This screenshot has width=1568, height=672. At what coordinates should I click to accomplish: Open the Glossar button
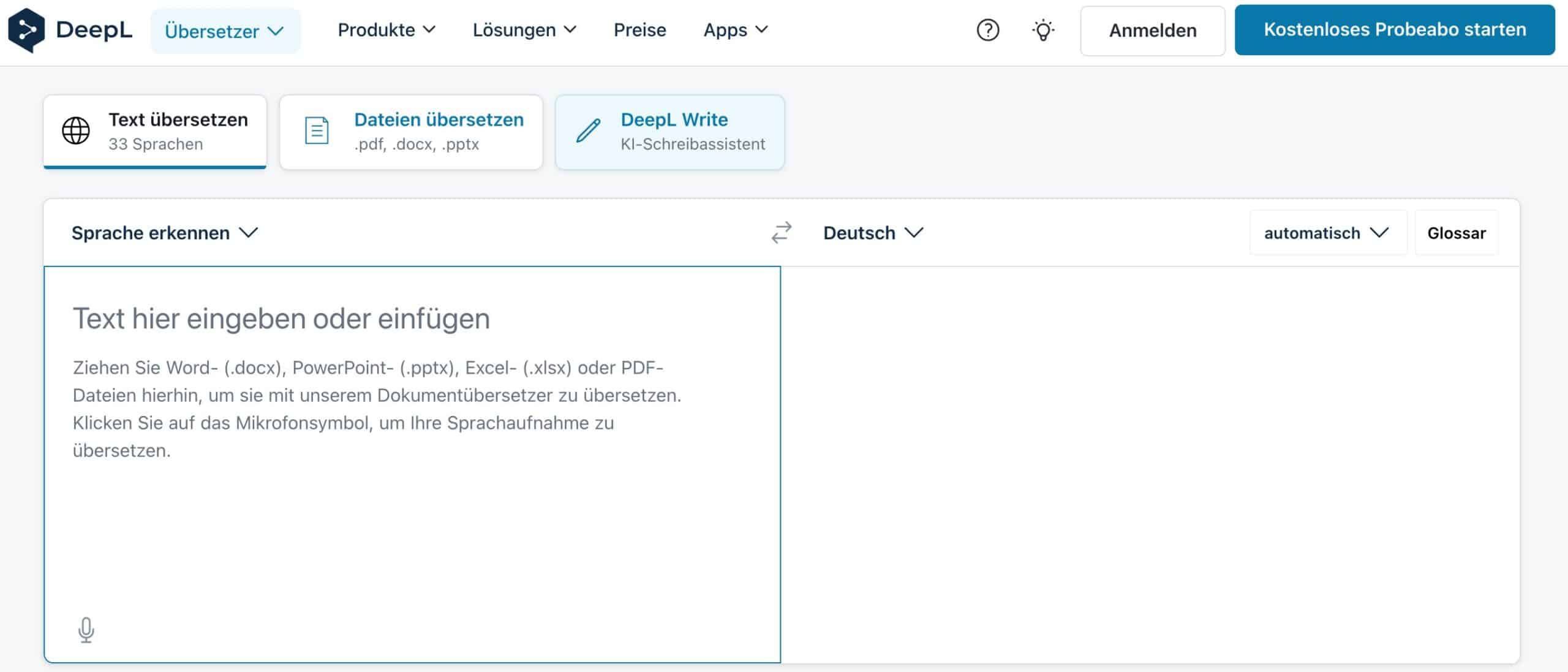pos(1457,233)
